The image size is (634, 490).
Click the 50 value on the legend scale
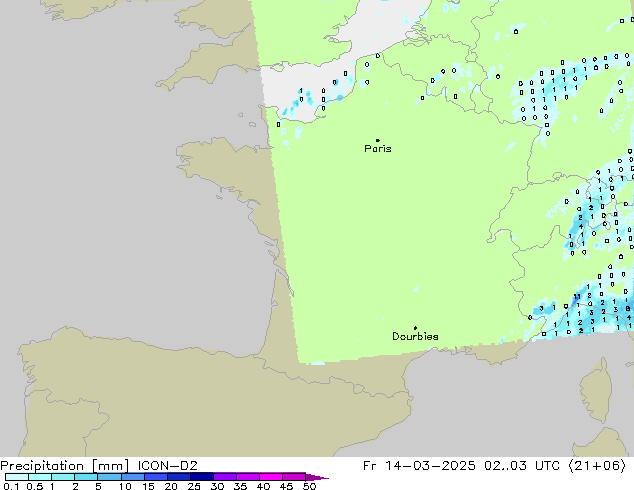point(309,486)
